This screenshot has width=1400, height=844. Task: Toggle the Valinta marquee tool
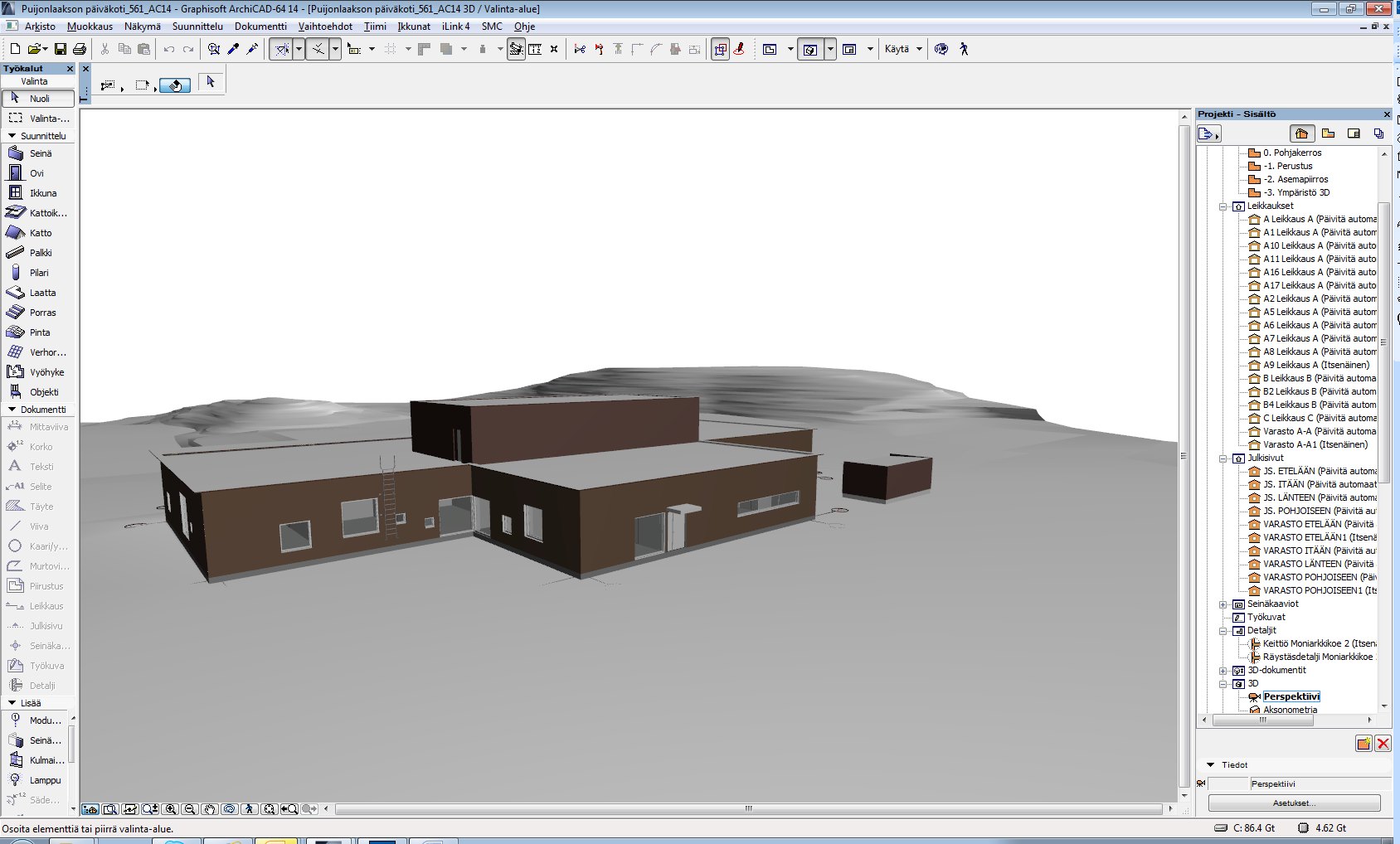[38, 119]
